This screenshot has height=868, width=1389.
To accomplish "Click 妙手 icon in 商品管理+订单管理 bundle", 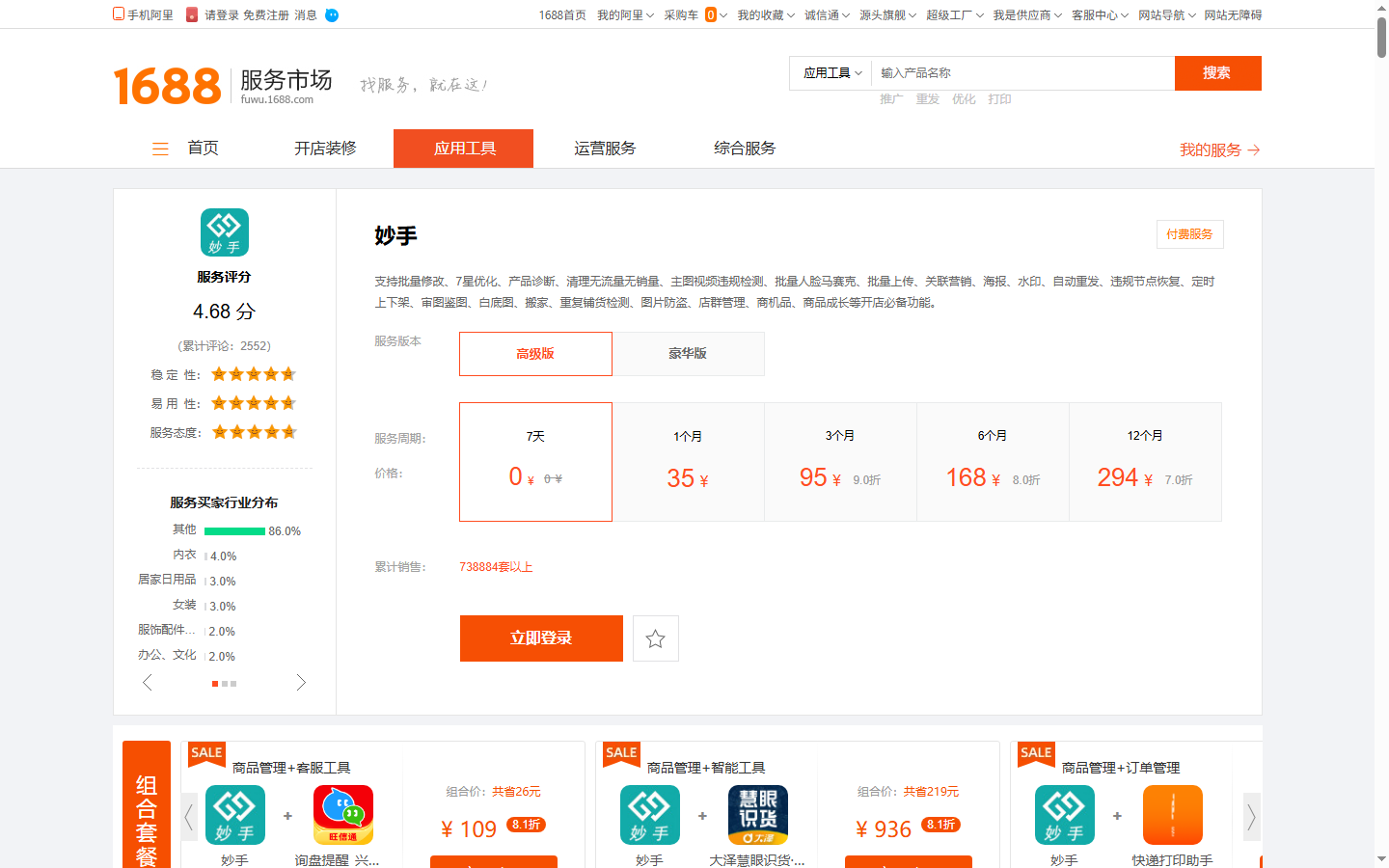I will [1065, 815].
